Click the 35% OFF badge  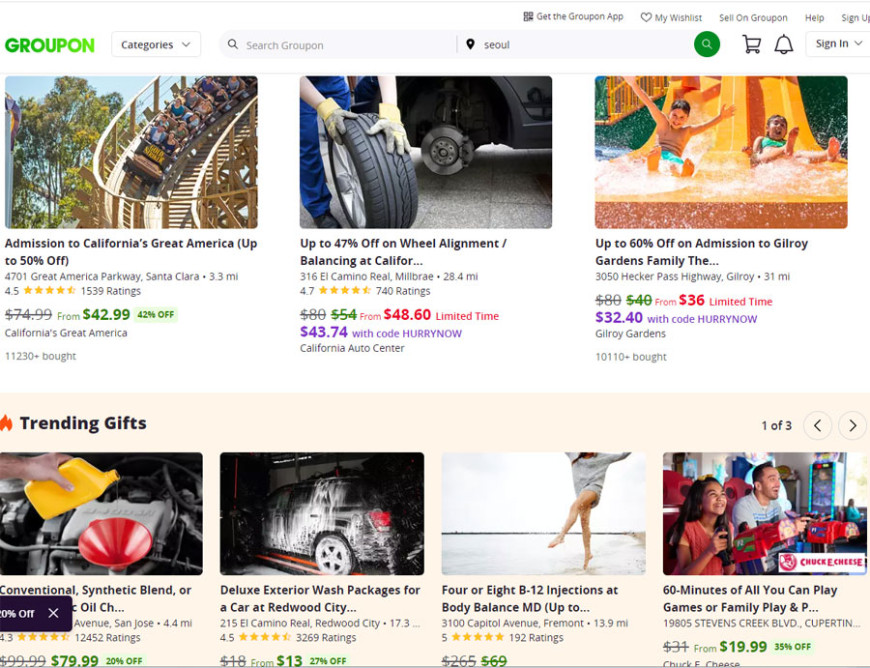pyautogui.click(x=792, y=647)
